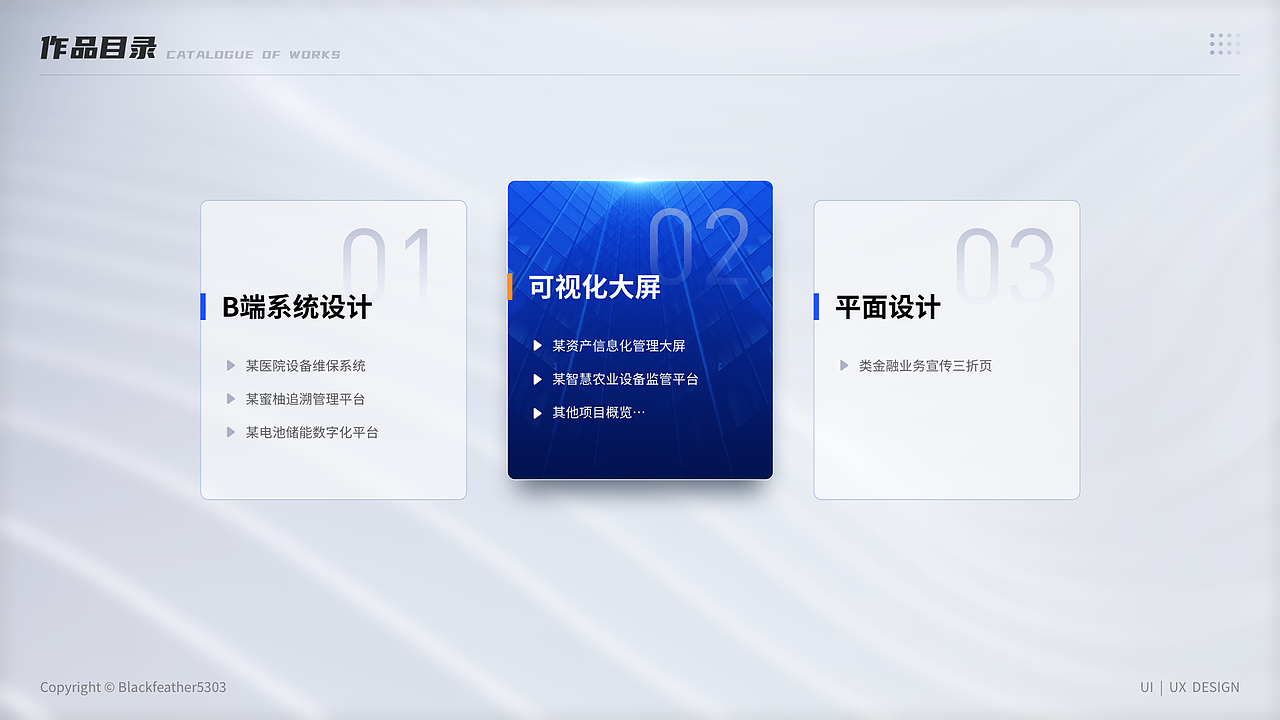Click the UI | UX DESIGN label

click(1188, 687)
